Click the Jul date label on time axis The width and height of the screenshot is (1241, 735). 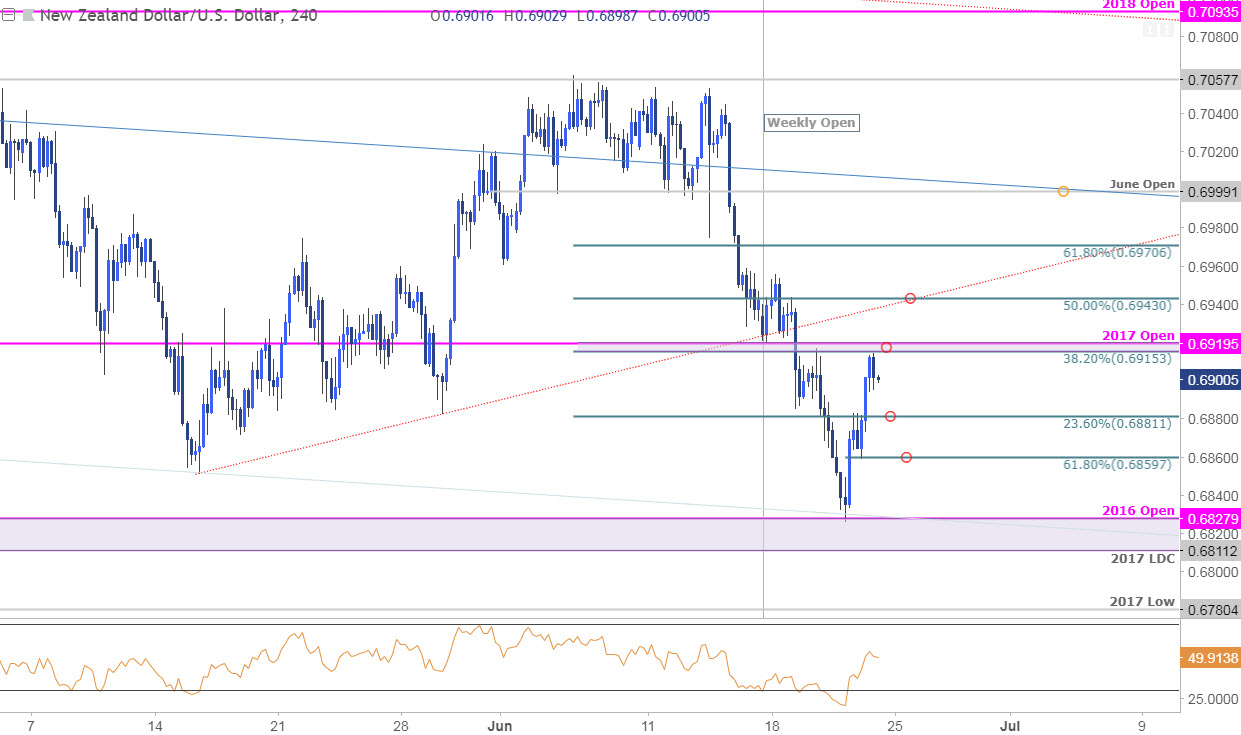coord(1012,726)
